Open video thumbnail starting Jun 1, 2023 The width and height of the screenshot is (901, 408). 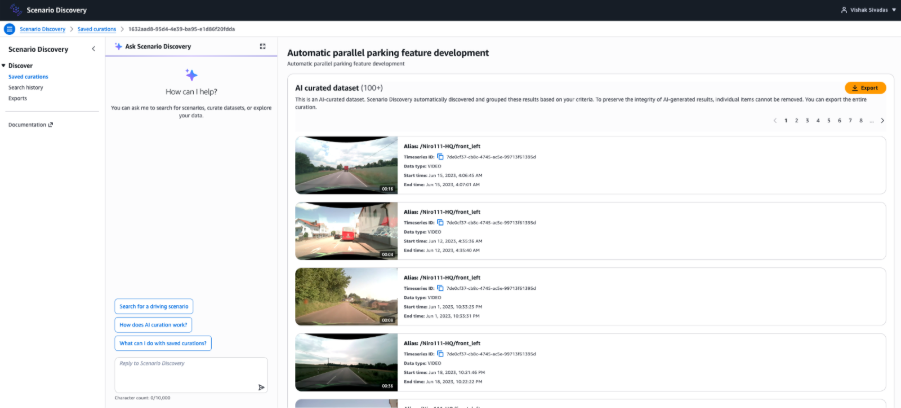tap(346, 297)
